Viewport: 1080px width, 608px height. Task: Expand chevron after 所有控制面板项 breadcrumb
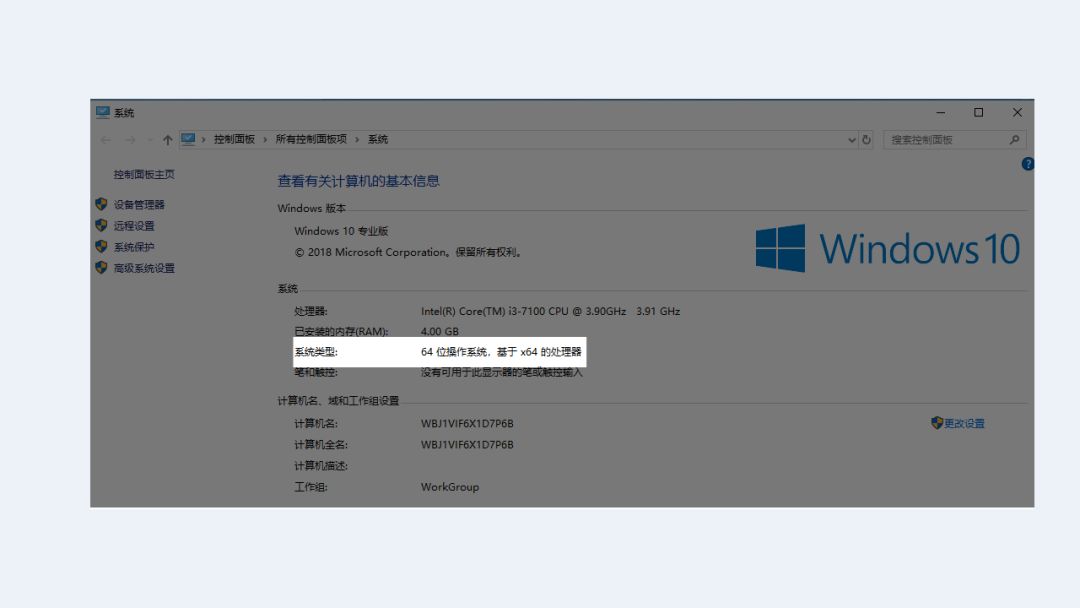(x=357, y=140)
